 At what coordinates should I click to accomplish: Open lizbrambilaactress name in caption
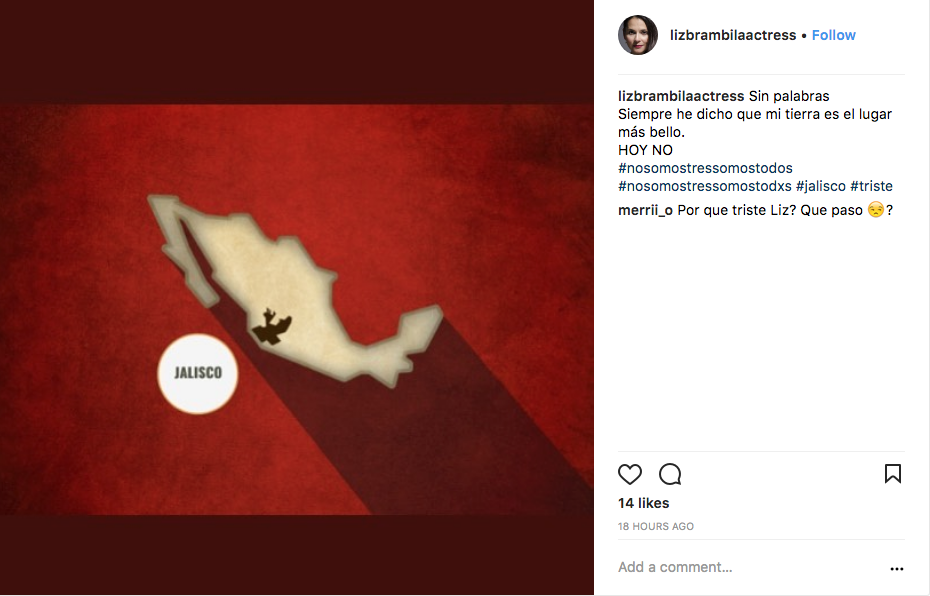[x=681, y=96]
